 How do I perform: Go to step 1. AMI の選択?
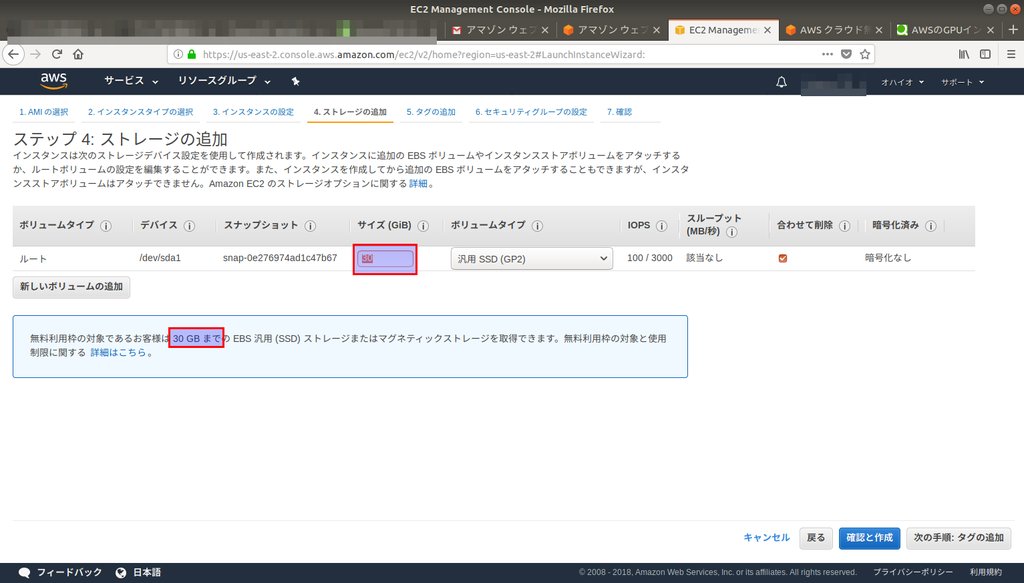pyautogui.click(x=44, y=112)
